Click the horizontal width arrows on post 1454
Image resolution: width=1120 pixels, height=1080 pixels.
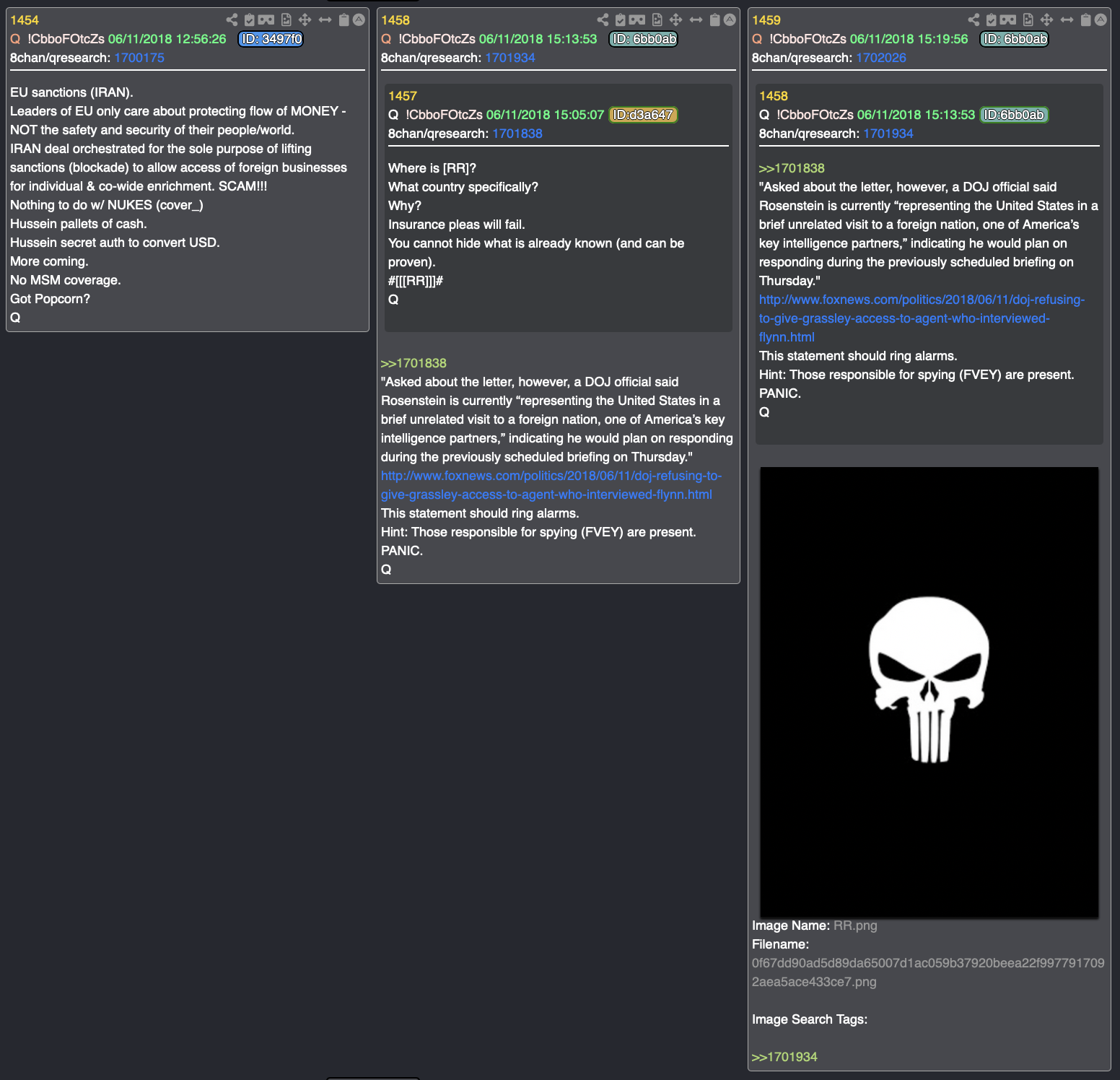click(325, 20)
